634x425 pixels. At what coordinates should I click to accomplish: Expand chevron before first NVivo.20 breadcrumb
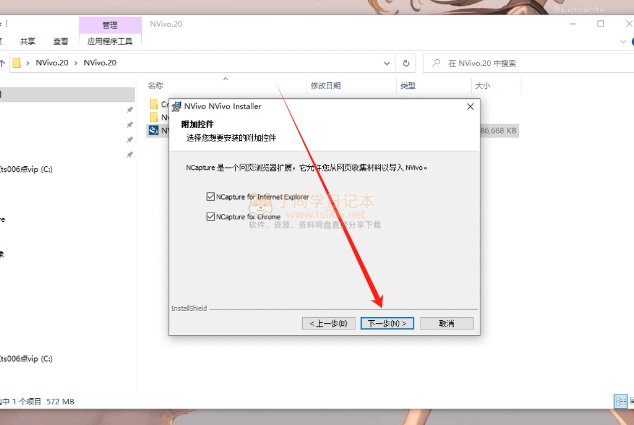click(28, 63)
